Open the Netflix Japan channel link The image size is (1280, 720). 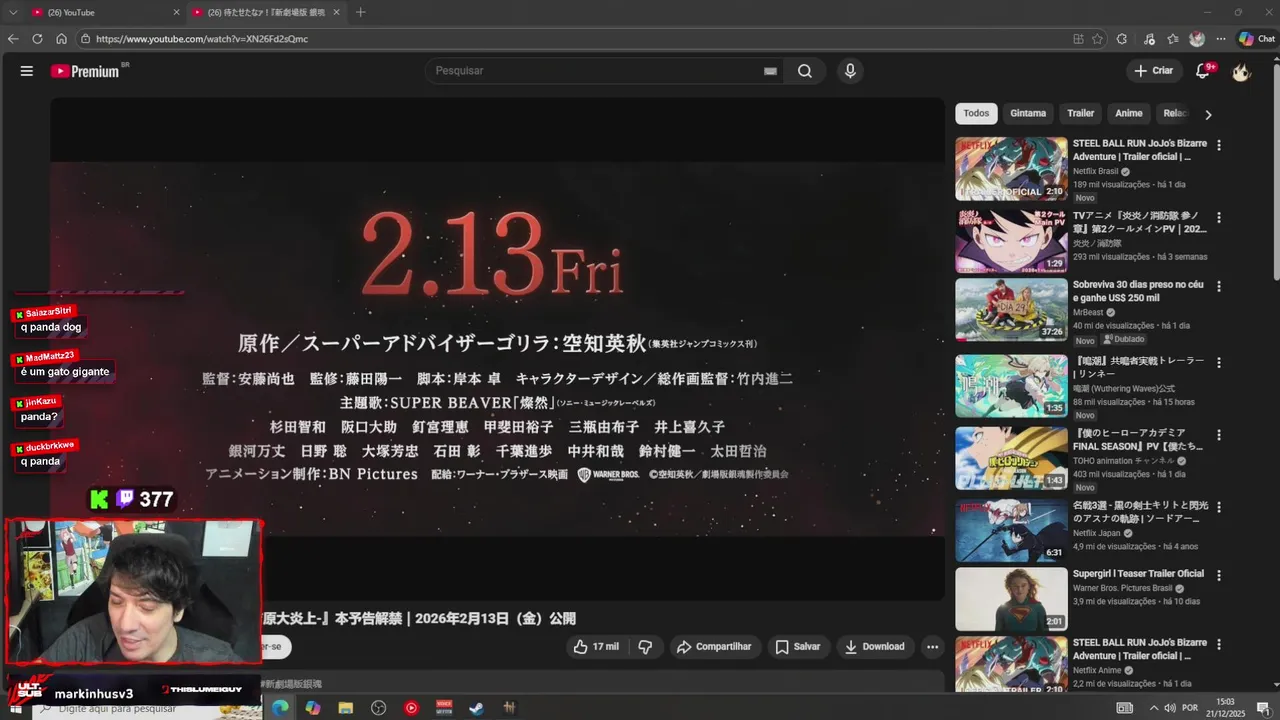[1097, 533]
